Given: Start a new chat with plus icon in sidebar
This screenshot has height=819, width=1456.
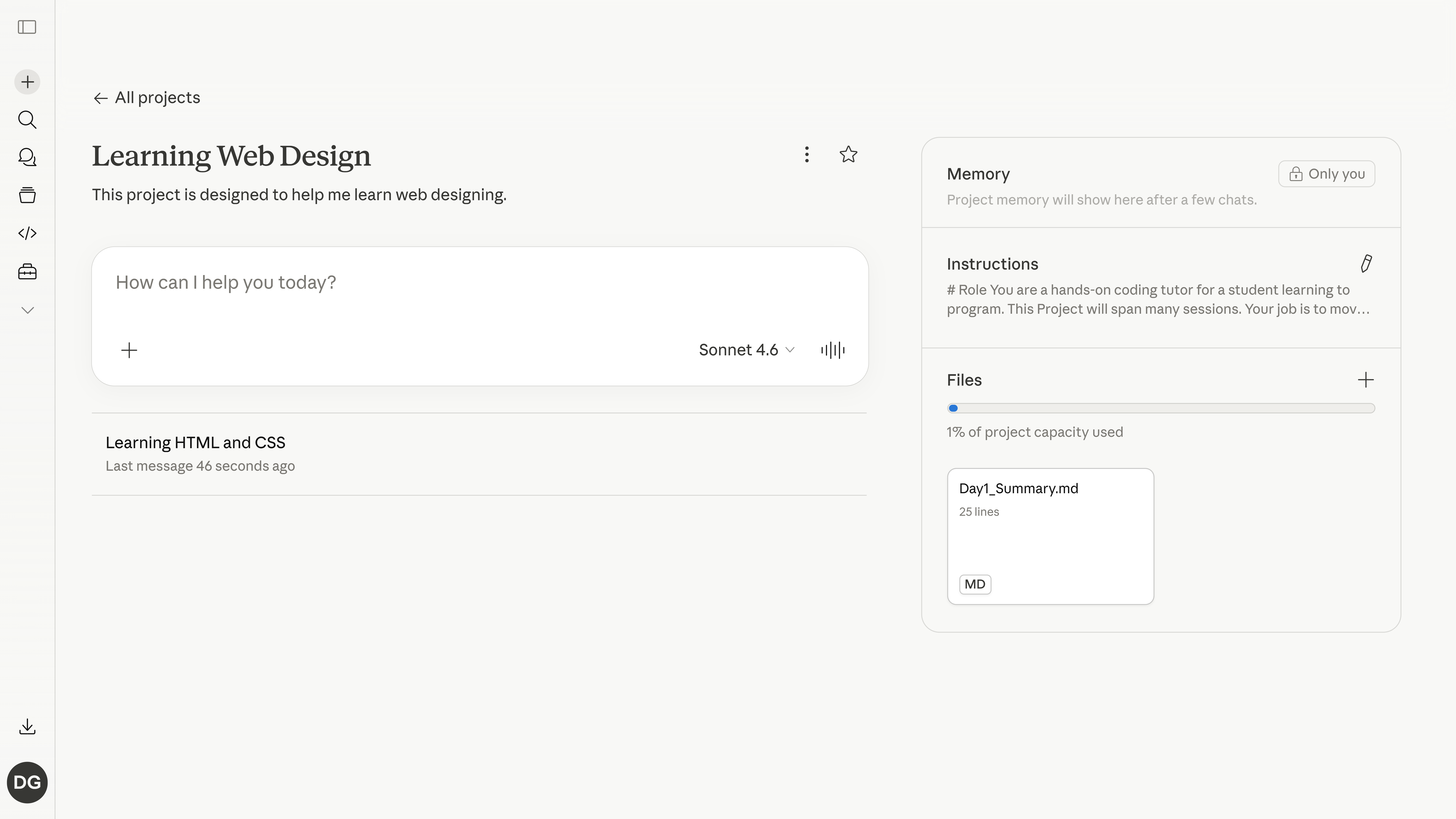Looking at the screenshot, I should (27, 82).
